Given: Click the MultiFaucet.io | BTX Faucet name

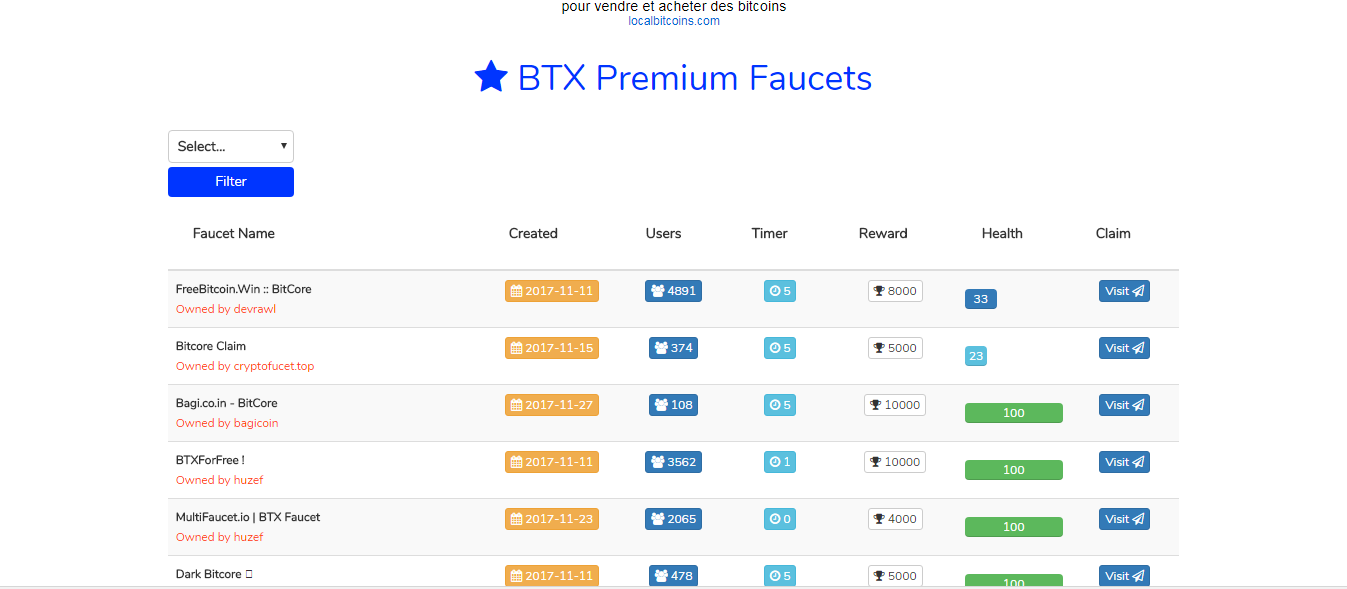Looking at the screenshot, I should point(248,517).
